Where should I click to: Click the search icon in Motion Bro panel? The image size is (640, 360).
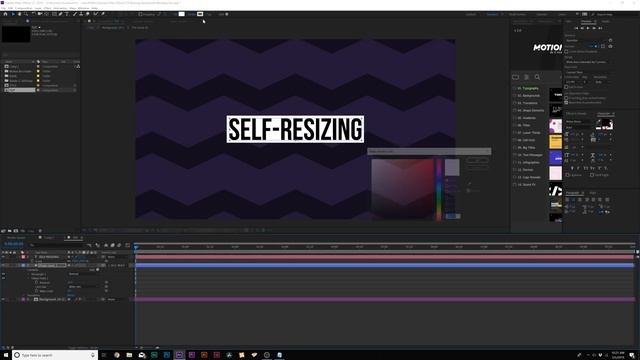pos(537,77)
